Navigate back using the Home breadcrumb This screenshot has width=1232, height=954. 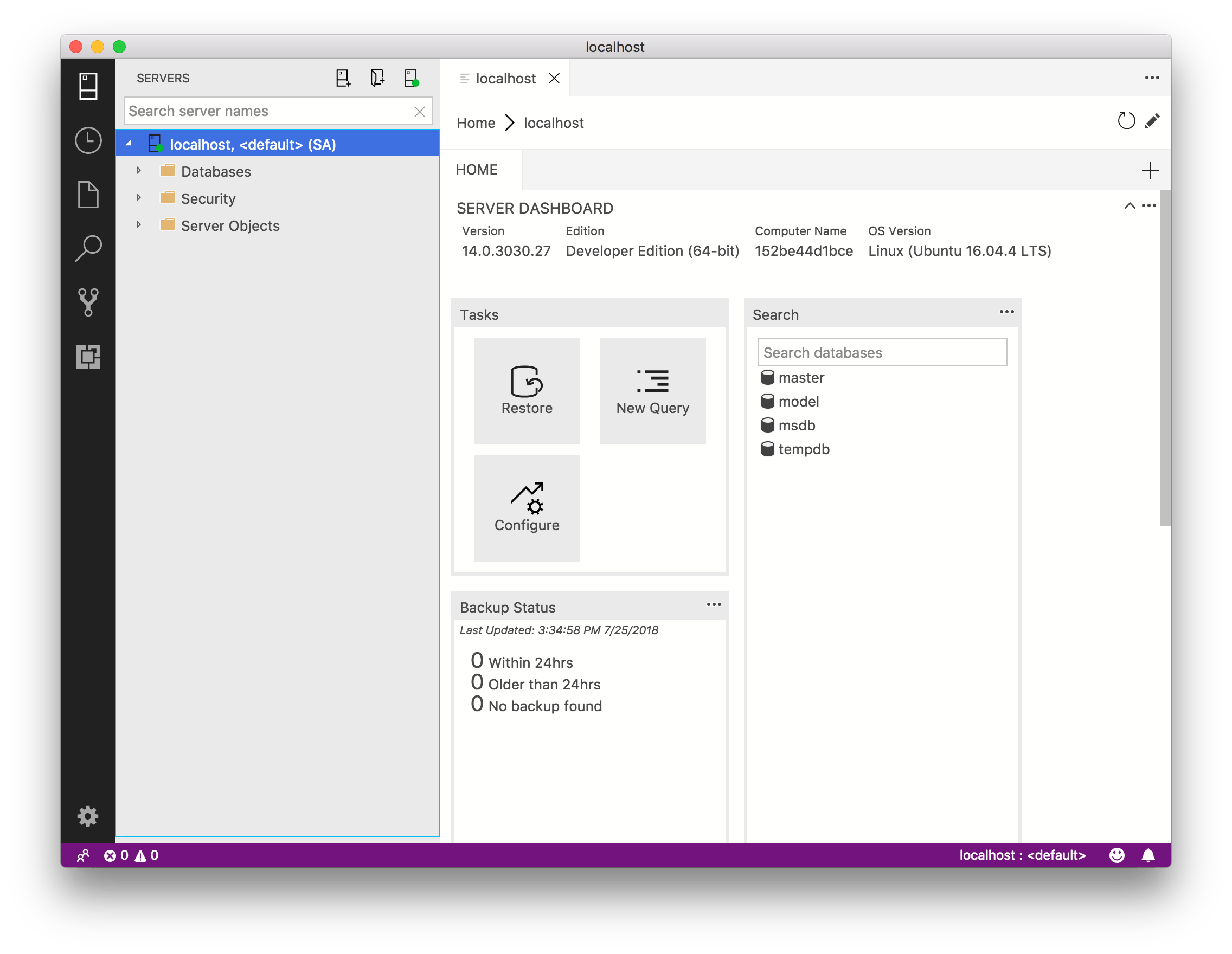click(x=476, y=123)
